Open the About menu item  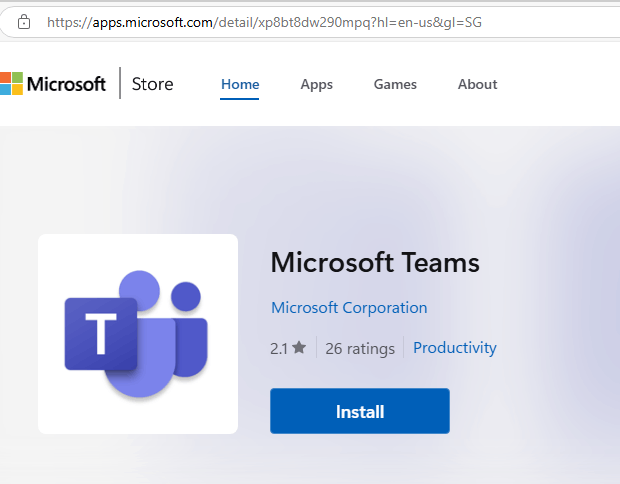[x=477, y=84]
